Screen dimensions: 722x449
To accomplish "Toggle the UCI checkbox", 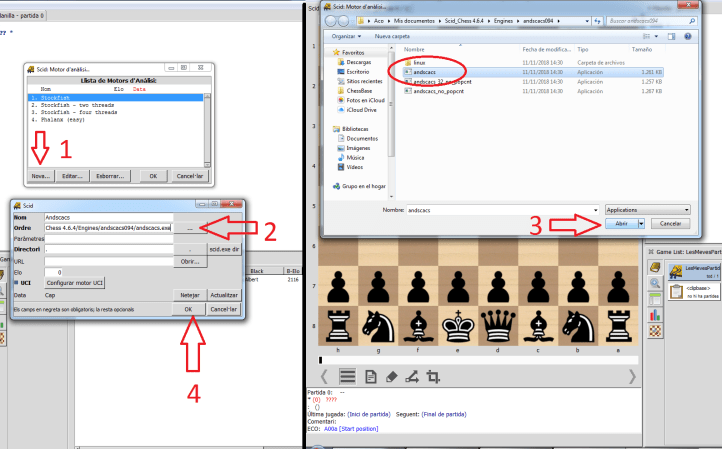I will 17,282.
